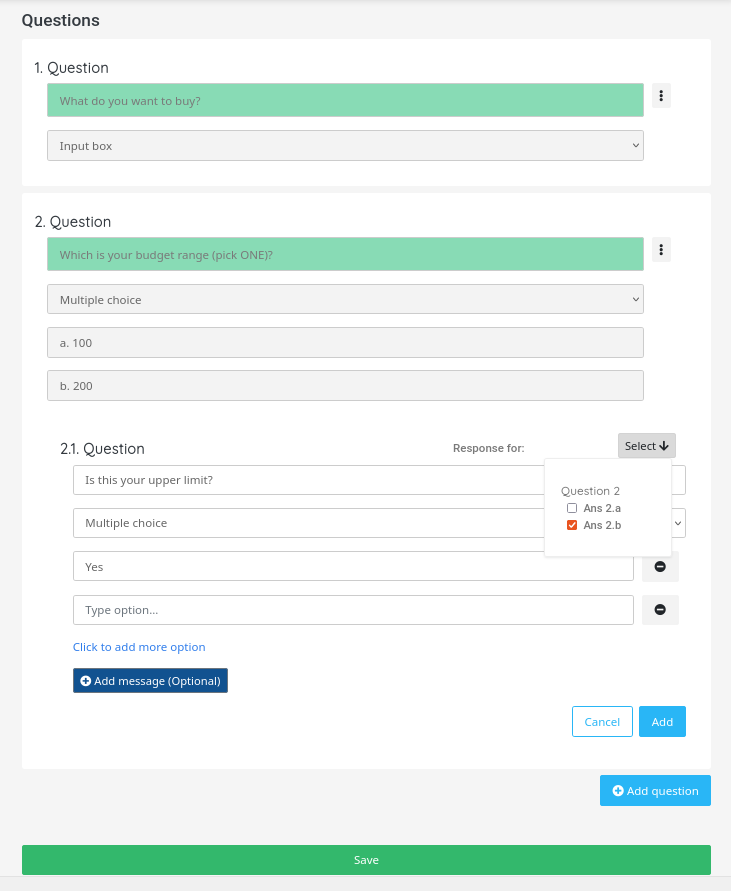Open the three-dot menu for Question 1
Image resolution: width=731 pixels, height=891 pixels.
click(661, 95)
